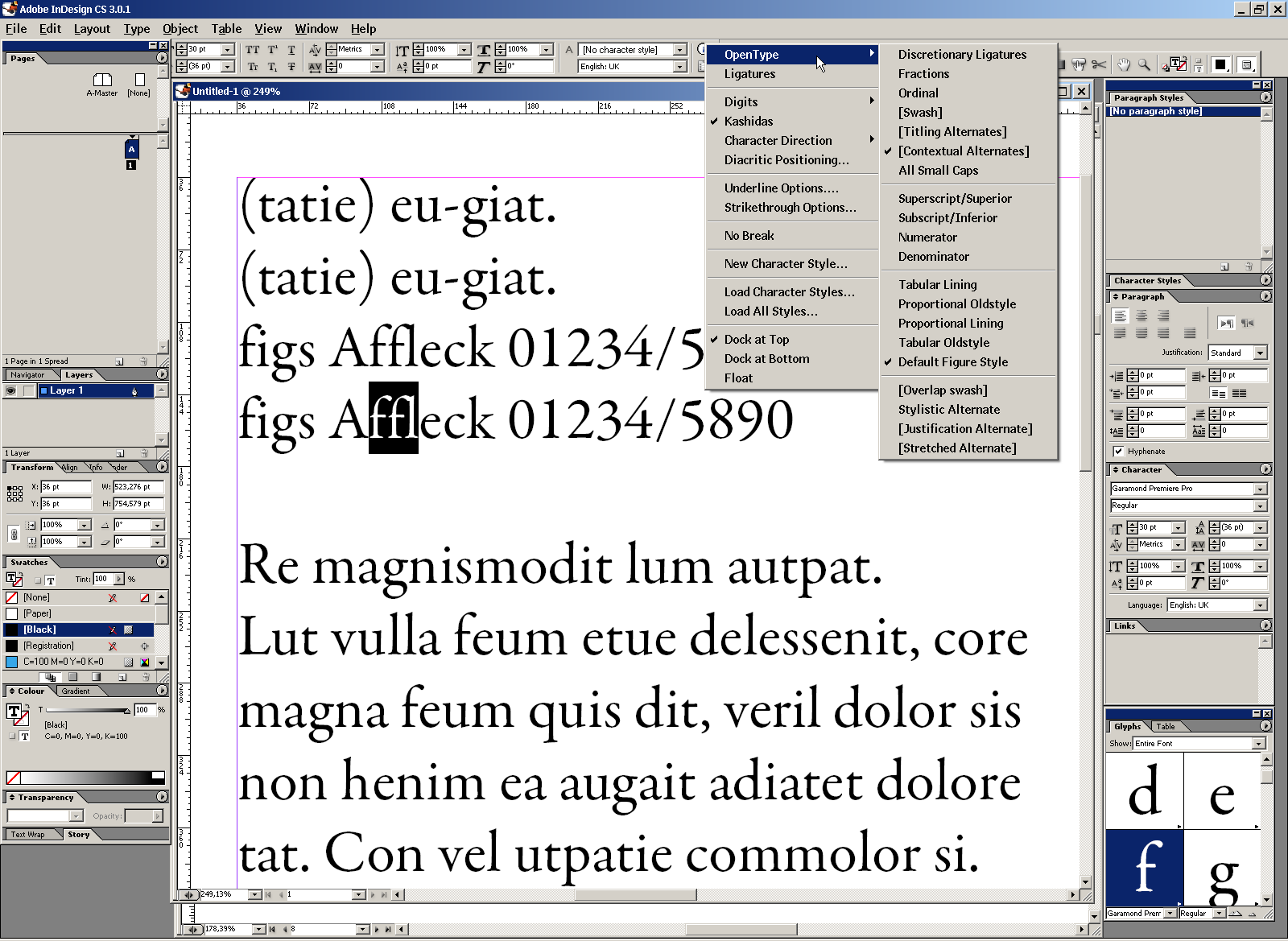
Task: Select the C=100 M=0 Y=0 K=0 swatch
Action: (79, 662)
